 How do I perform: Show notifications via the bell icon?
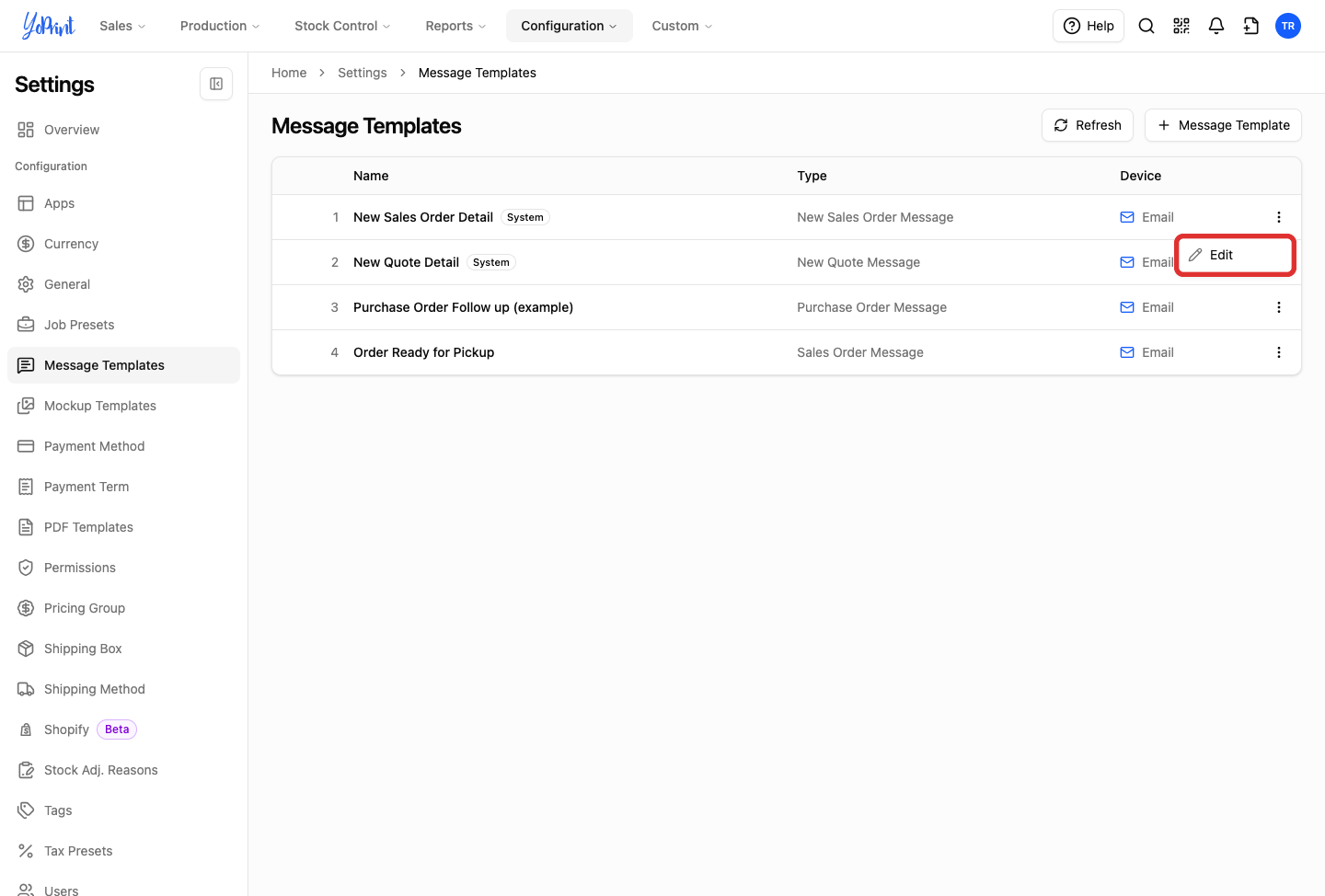coord(1216,26)
